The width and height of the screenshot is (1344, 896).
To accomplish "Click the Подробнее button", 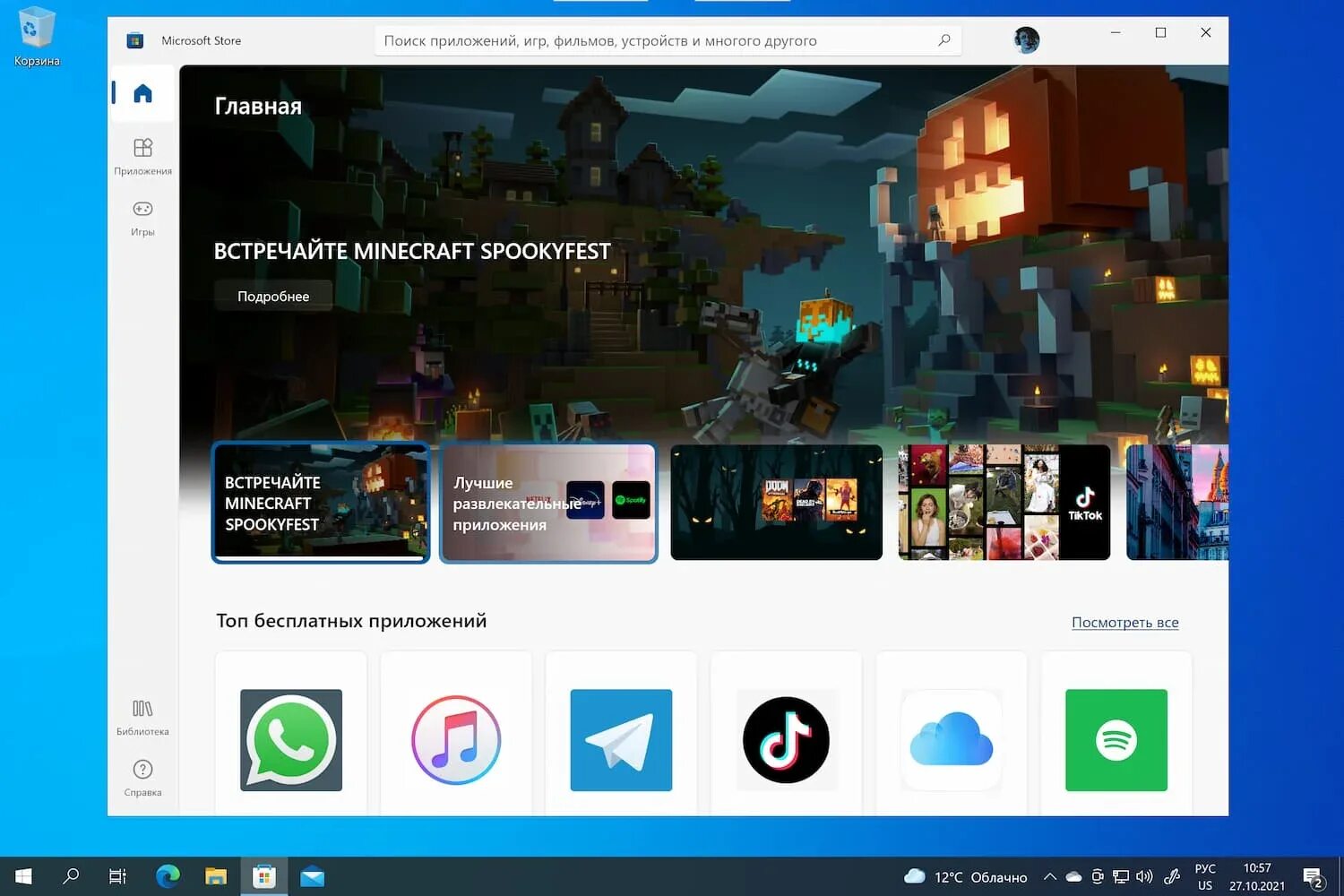I will click(x=273, y=296).
